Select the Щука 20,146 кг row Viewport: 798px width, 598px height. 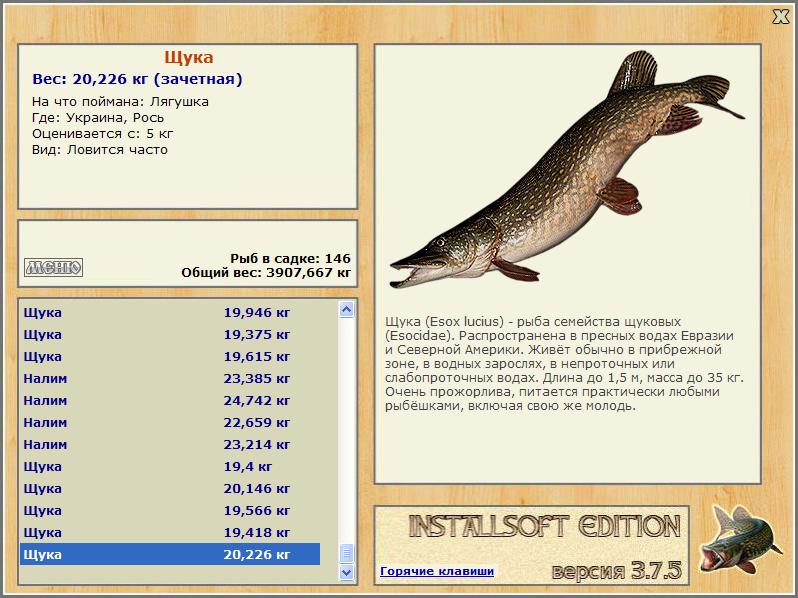click(x=170, y=488)
